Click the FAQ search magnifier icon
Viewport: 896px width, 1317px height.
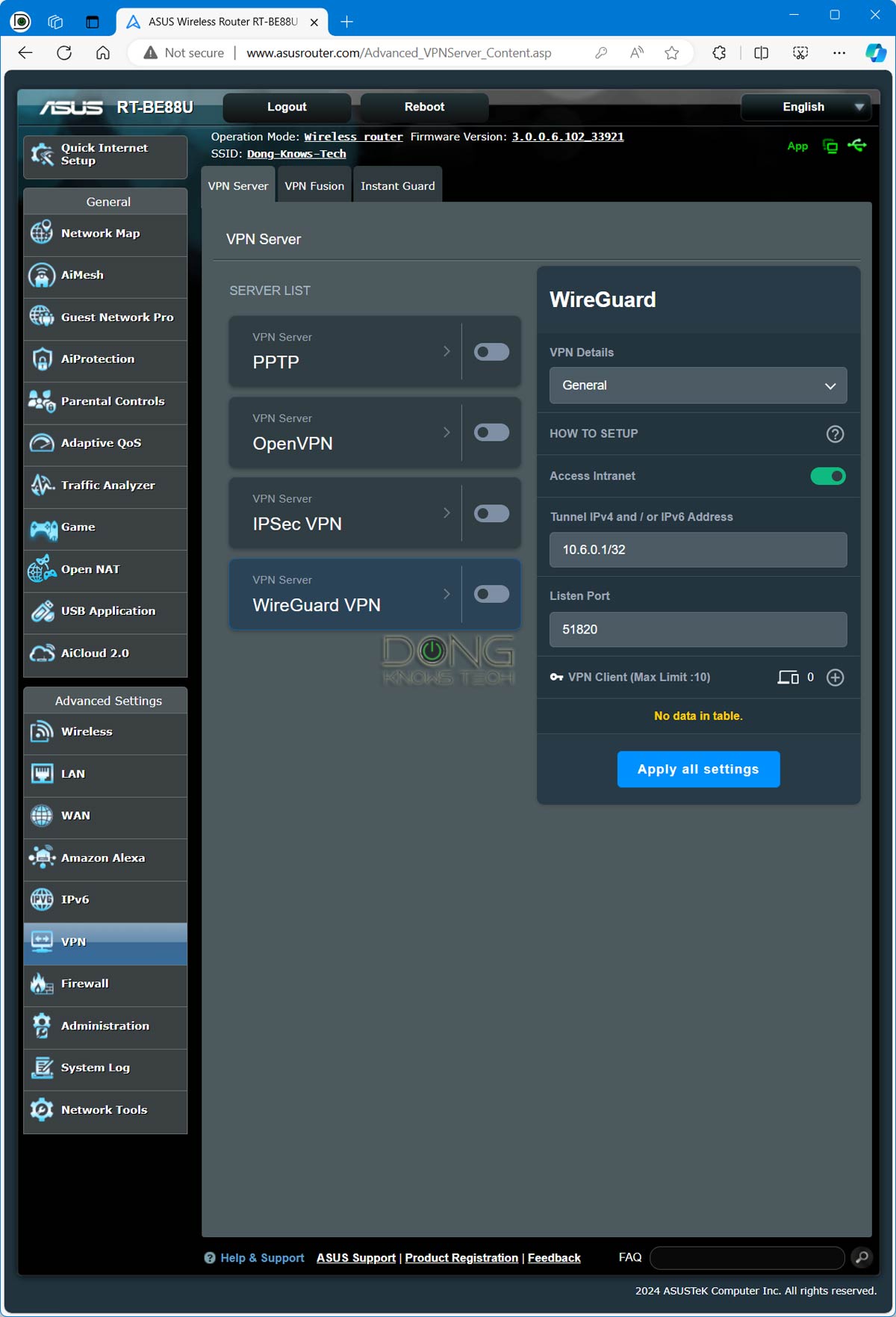pyautogui.click(x=862, y=1257)
